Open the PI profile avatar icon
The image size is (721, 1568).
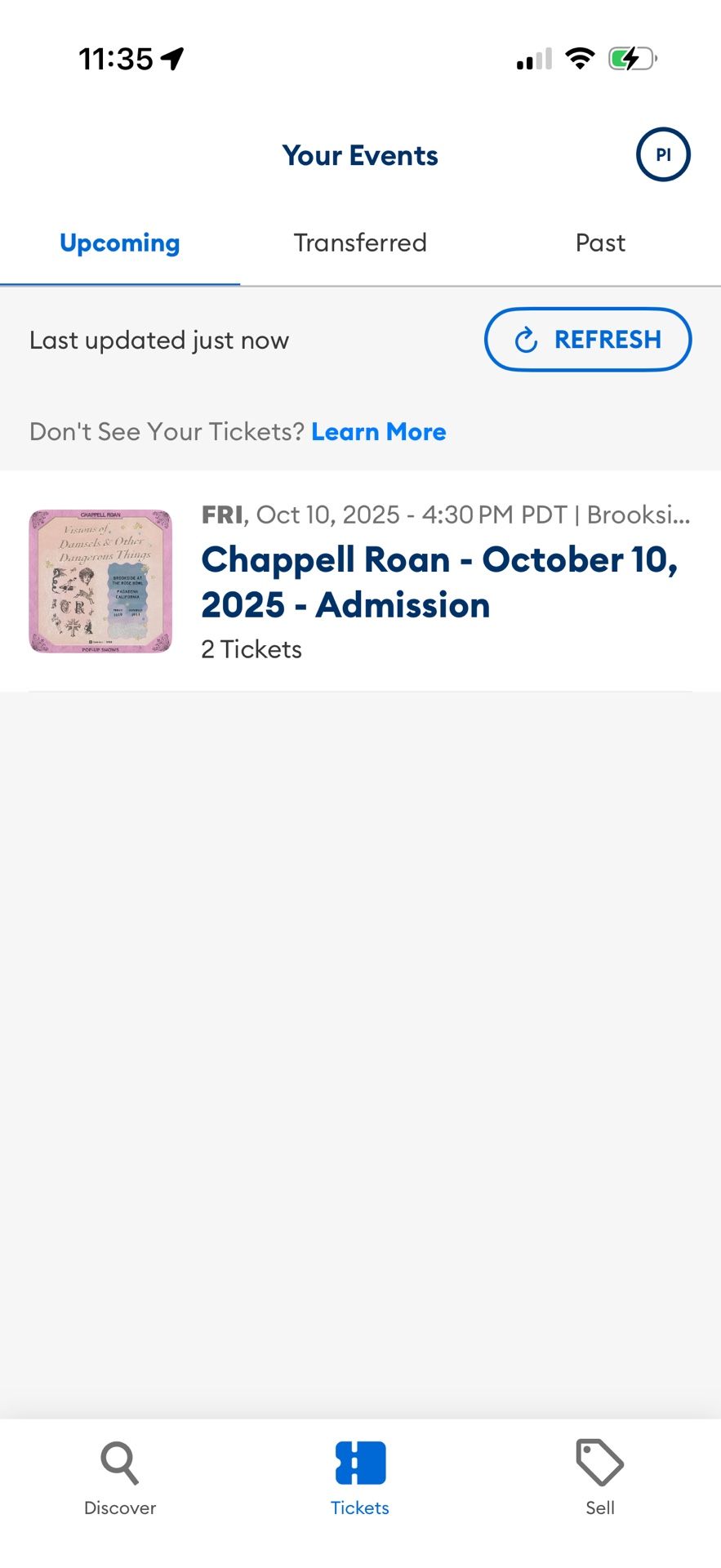(663, 154)
